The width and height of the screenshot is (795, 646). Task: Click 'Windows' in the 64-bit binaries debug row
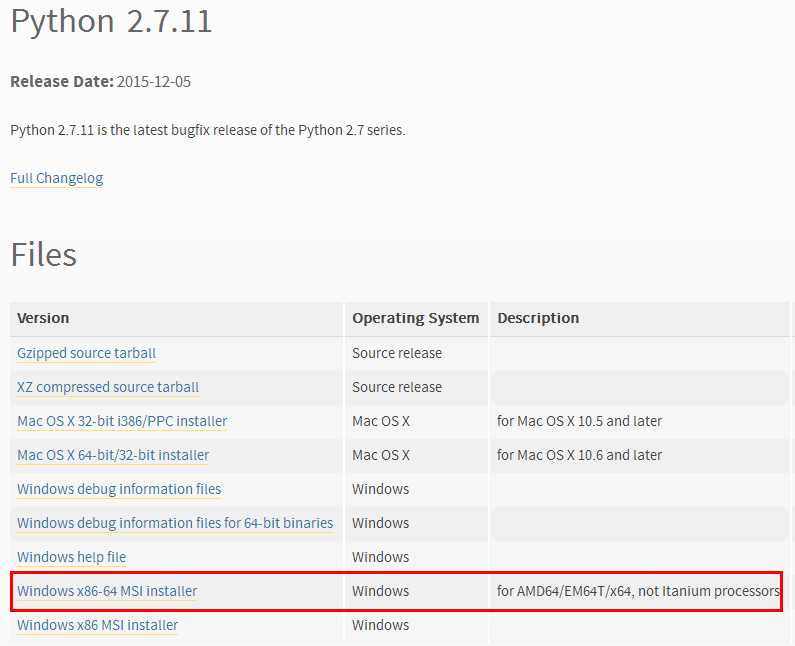point(381,523)
